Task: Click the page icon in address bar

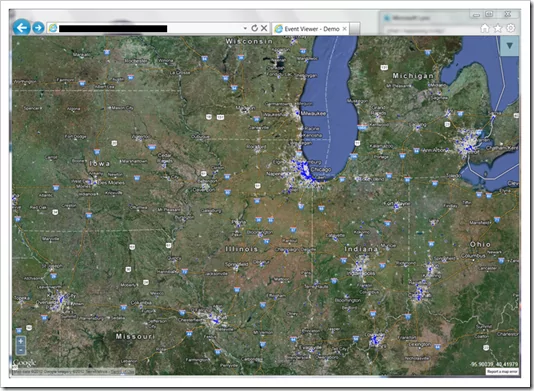Action: coord(53,28)
